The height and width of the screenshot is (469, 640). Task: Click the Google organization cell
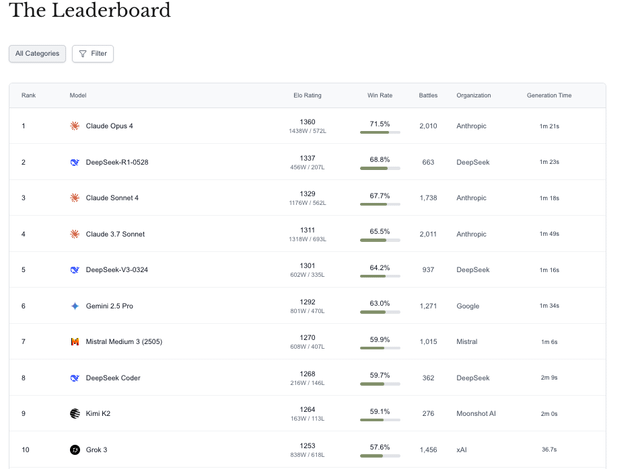tap(468, 306)
